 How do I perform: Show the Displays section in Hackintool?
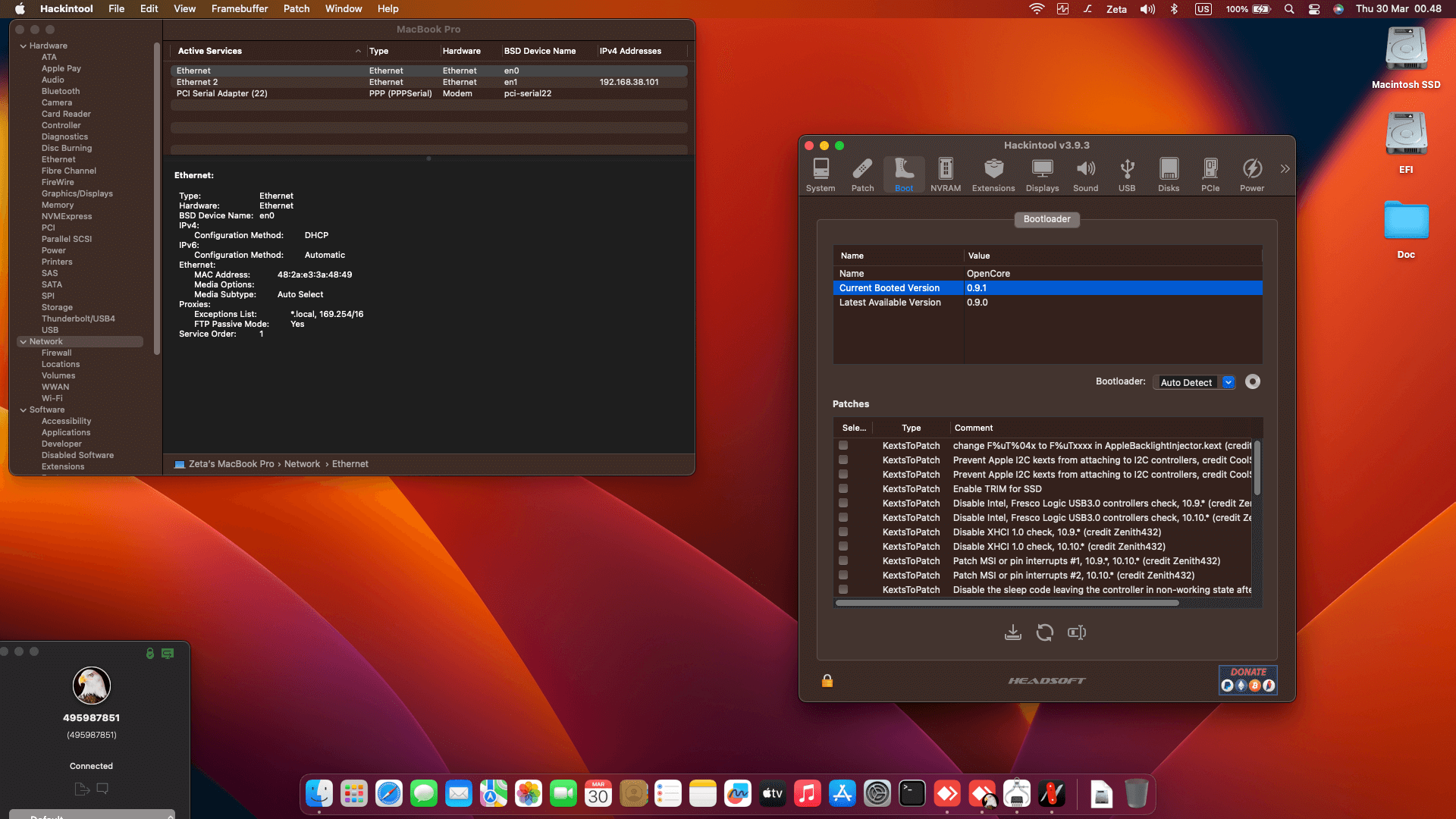[x=1042, y=174]
